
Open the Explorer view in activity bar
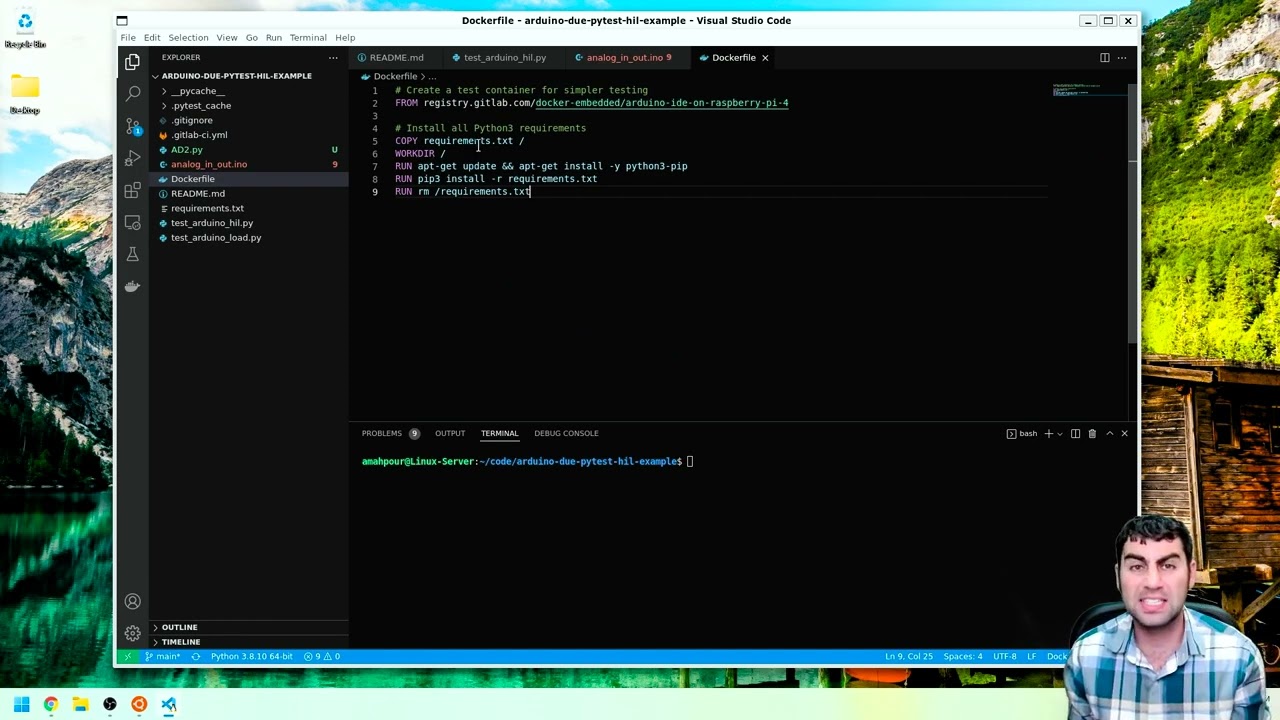click(x=132, y=62)
